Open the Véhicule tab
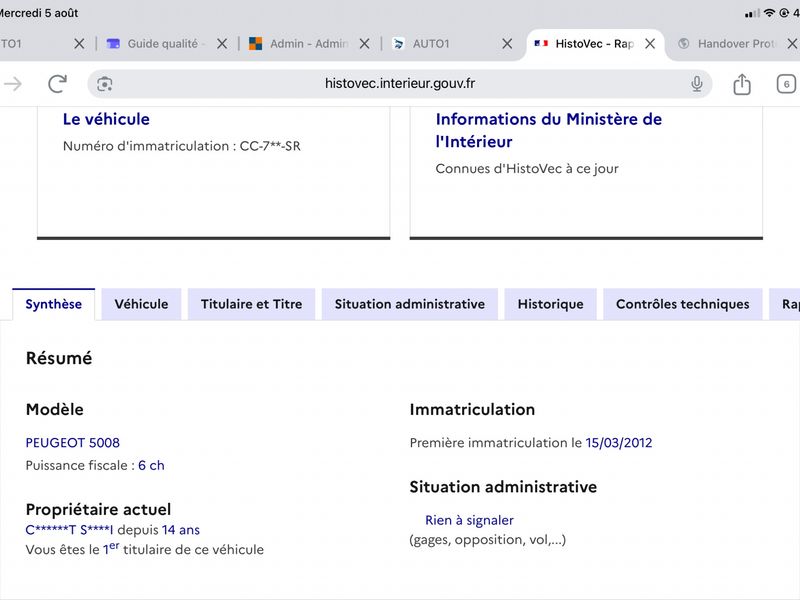Viewport: 800px width, 600px height. [x=141, y=304]
